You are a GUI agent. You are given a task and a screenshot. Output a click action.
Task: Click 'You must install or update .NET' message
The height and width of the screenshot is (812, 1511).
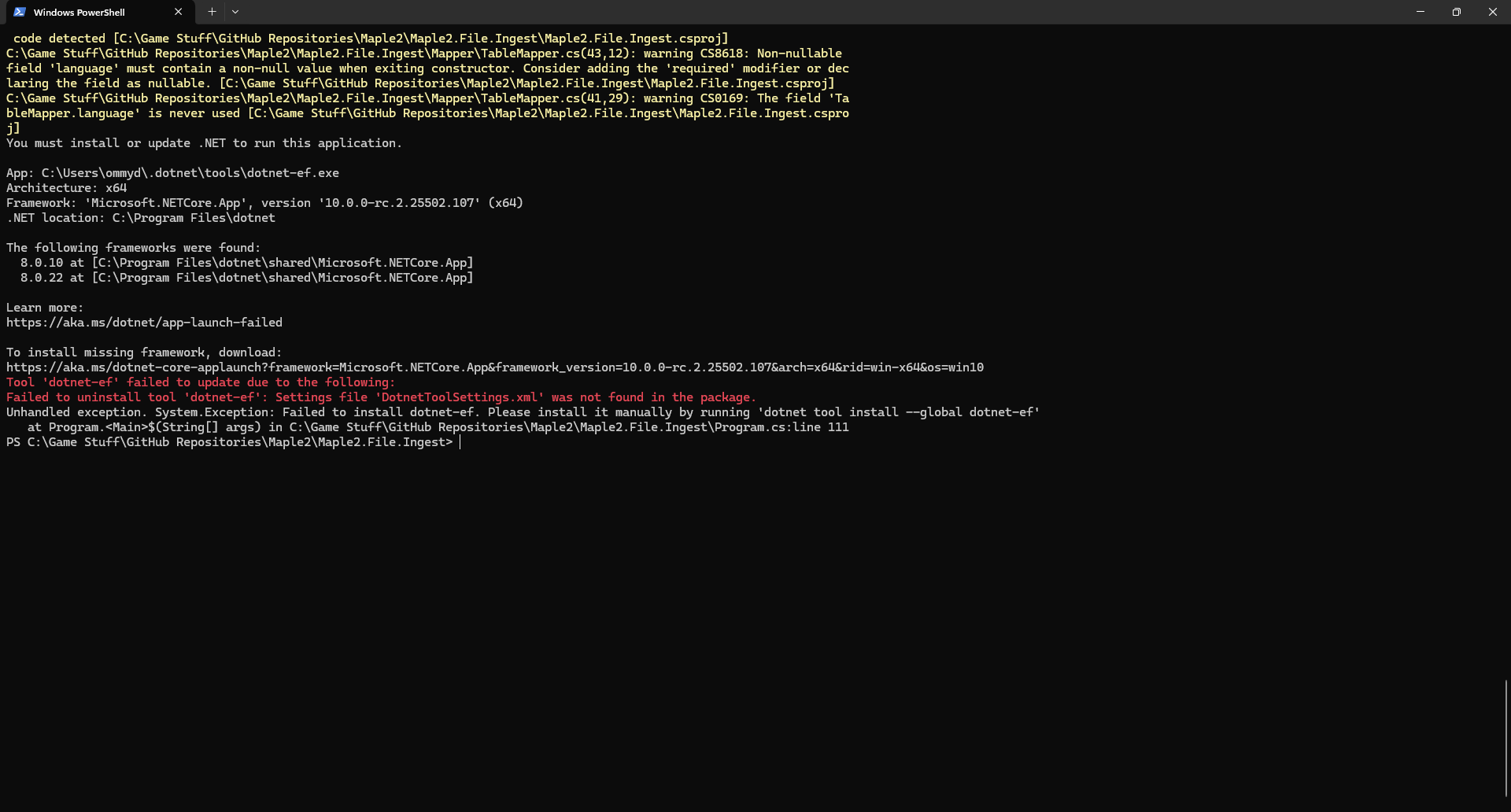pos(204,143)
